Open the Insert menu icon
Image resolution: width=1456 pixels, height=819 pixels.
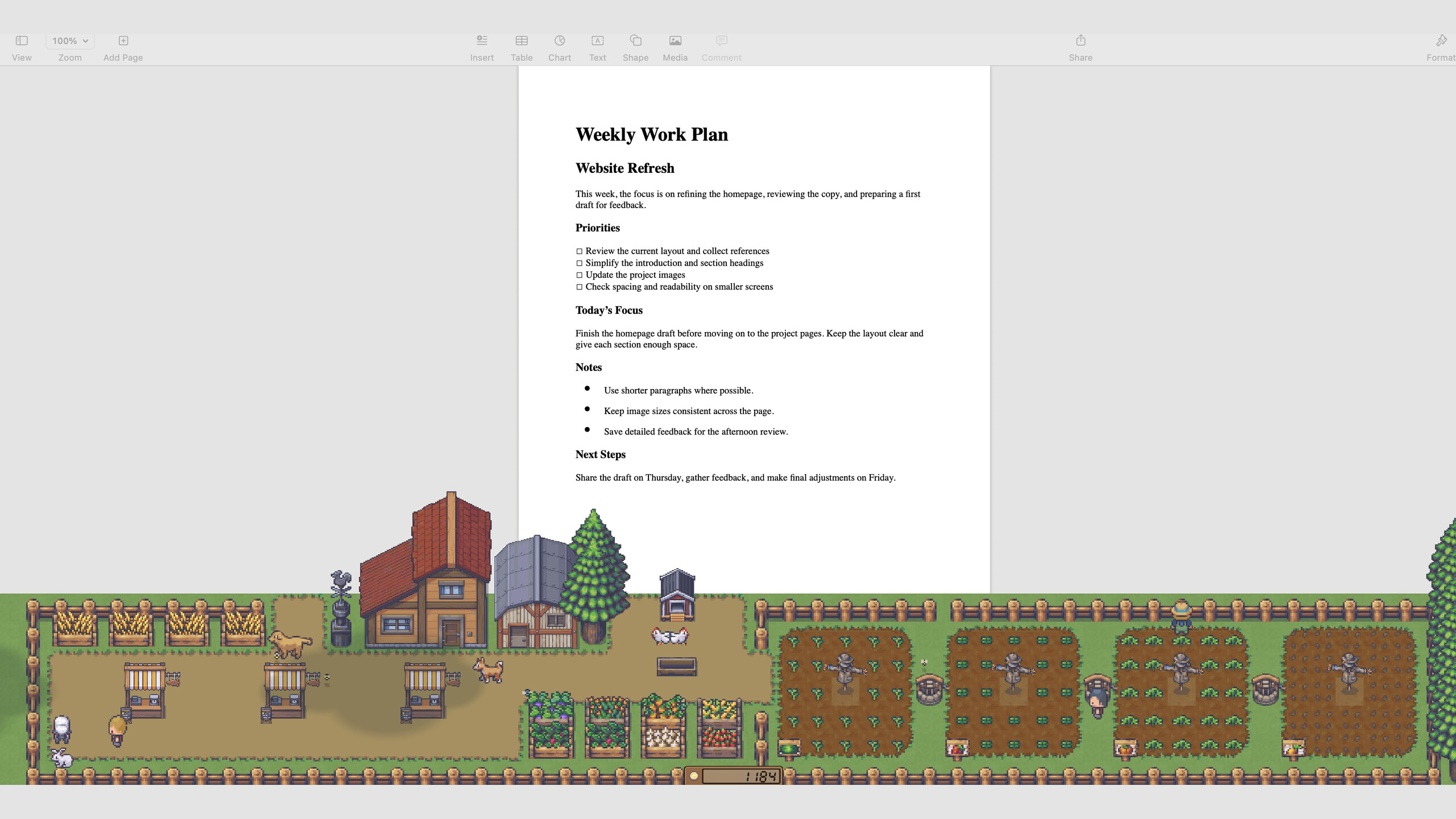click(x=482, y=41)
